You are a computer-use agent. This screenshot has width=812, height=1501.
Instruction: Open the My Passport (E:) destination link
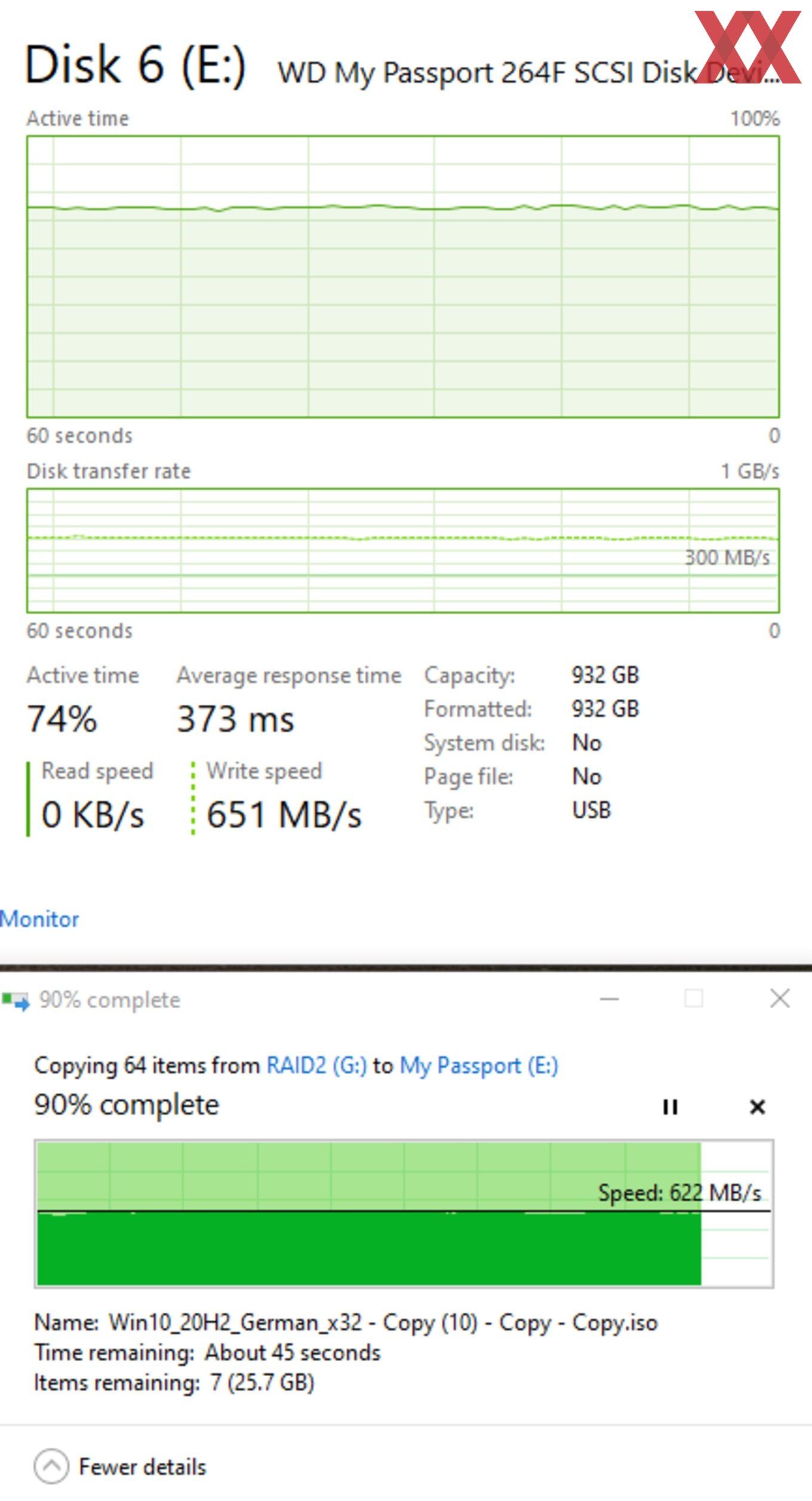coord(479,1066)
